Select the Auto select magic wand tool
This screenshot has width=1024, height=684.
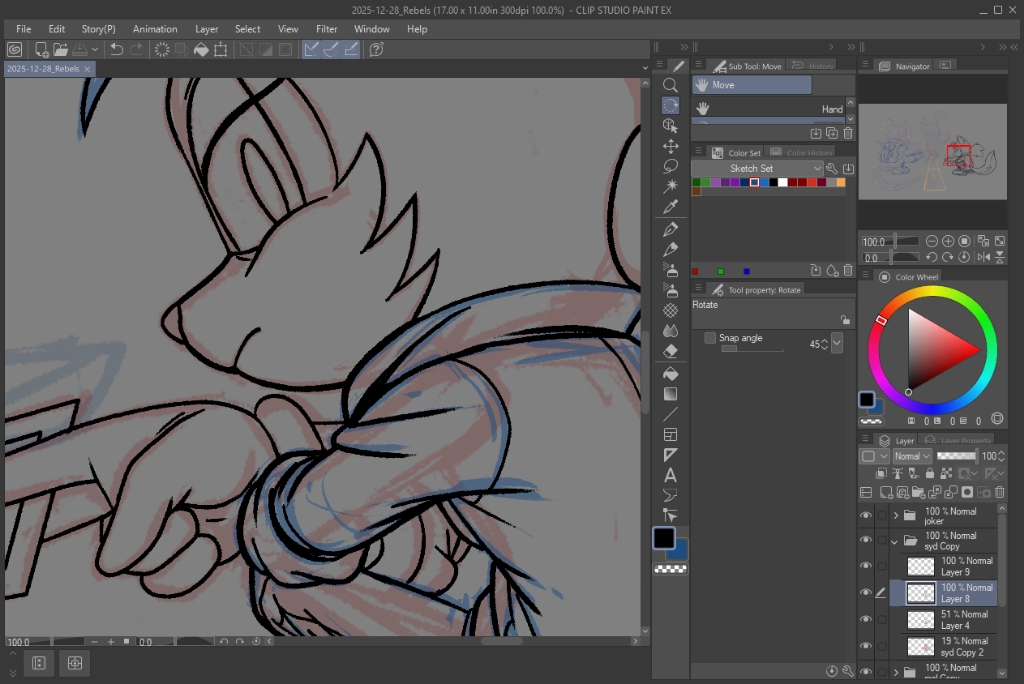pos(670,187)
